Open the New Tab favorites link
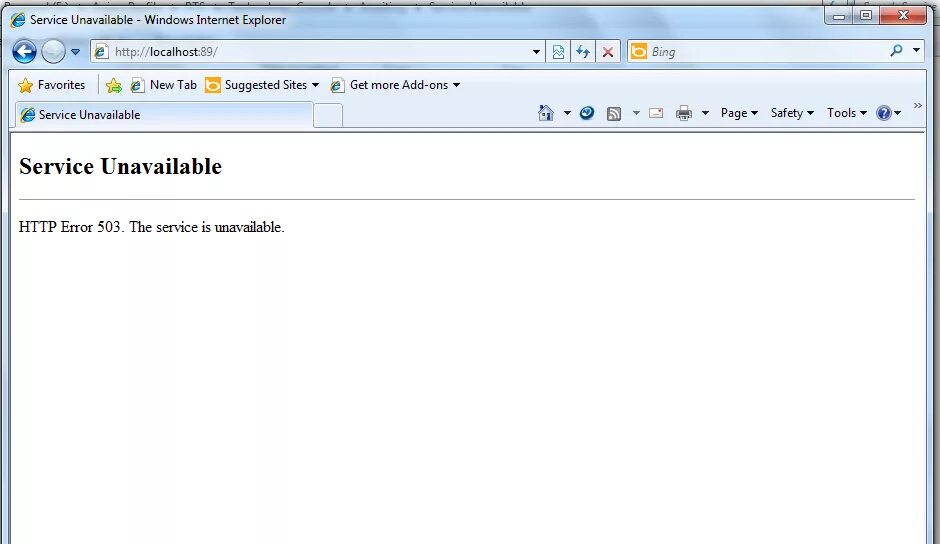The image size is (940, 544). [x=164, y=85]
